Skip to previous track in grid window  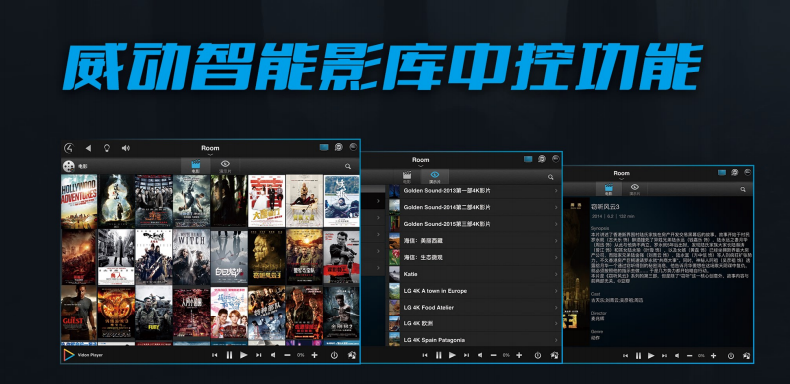click(x=215, y=355)
